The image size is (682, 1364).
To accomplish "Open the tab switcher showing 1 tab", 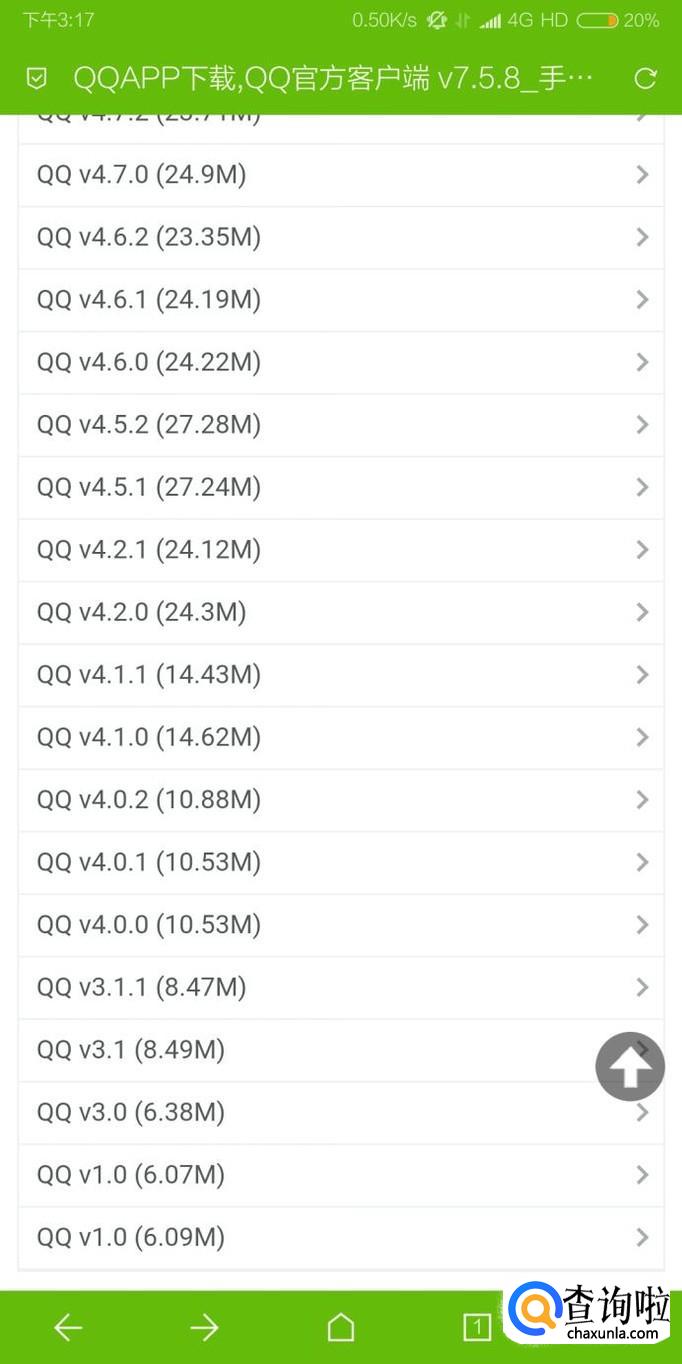I will tap(477, 1327).
